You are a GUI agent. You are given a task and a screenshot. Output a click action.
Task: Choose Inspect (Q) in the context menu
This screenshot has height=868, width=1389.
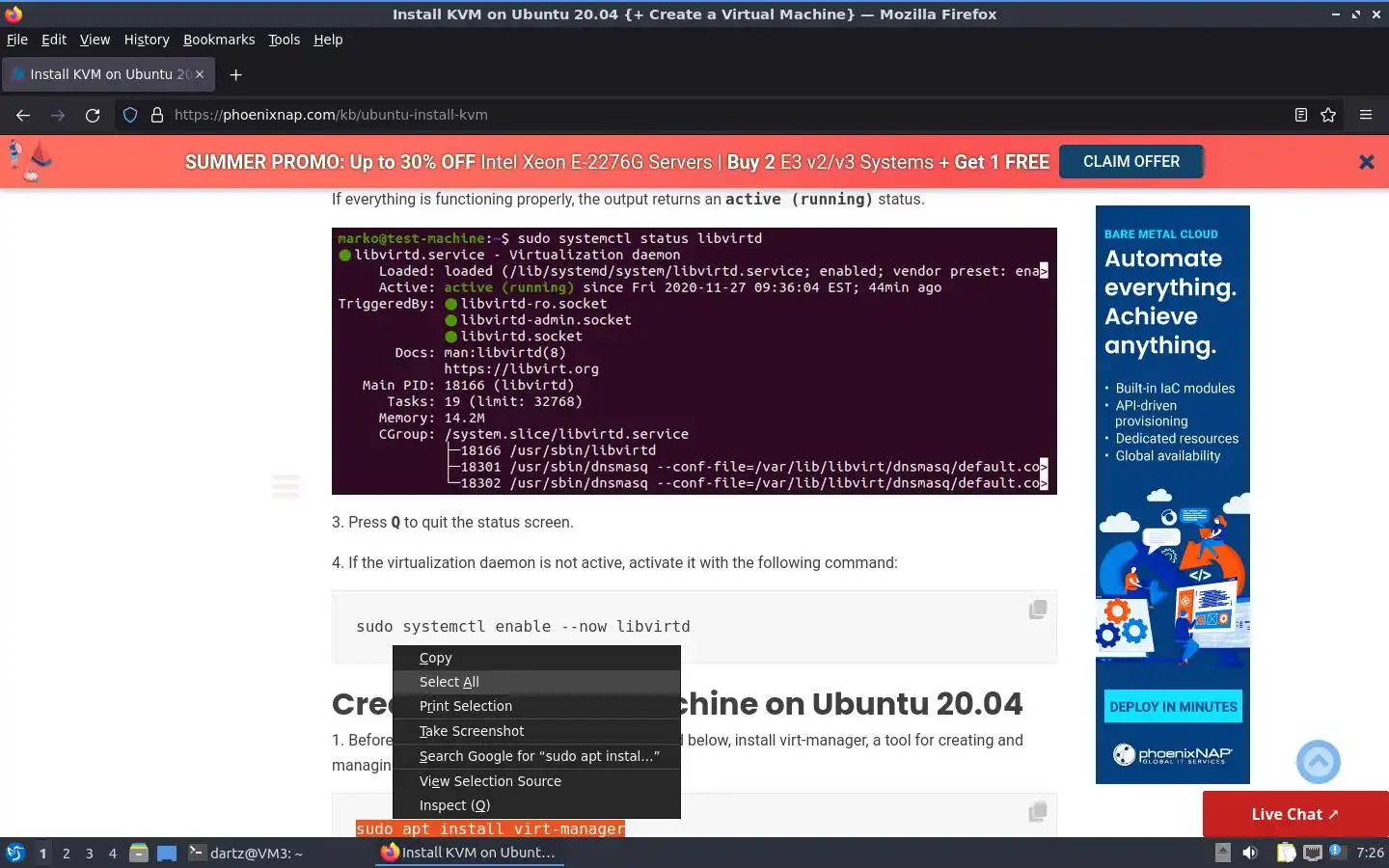point(536,805)
